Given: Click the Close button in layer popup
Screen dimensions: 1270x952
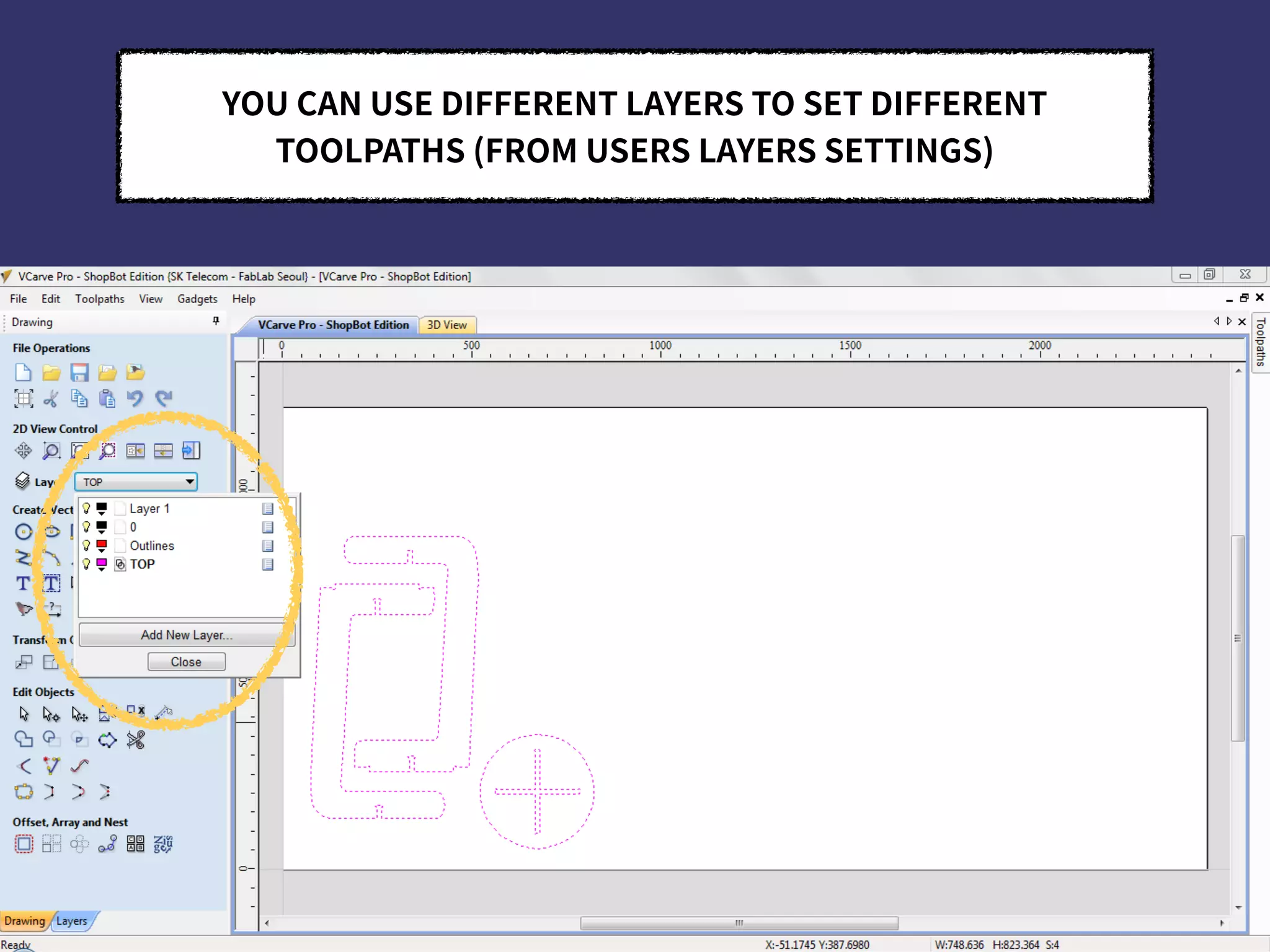Looking at the screenshot, I should (x=186, y=662).
